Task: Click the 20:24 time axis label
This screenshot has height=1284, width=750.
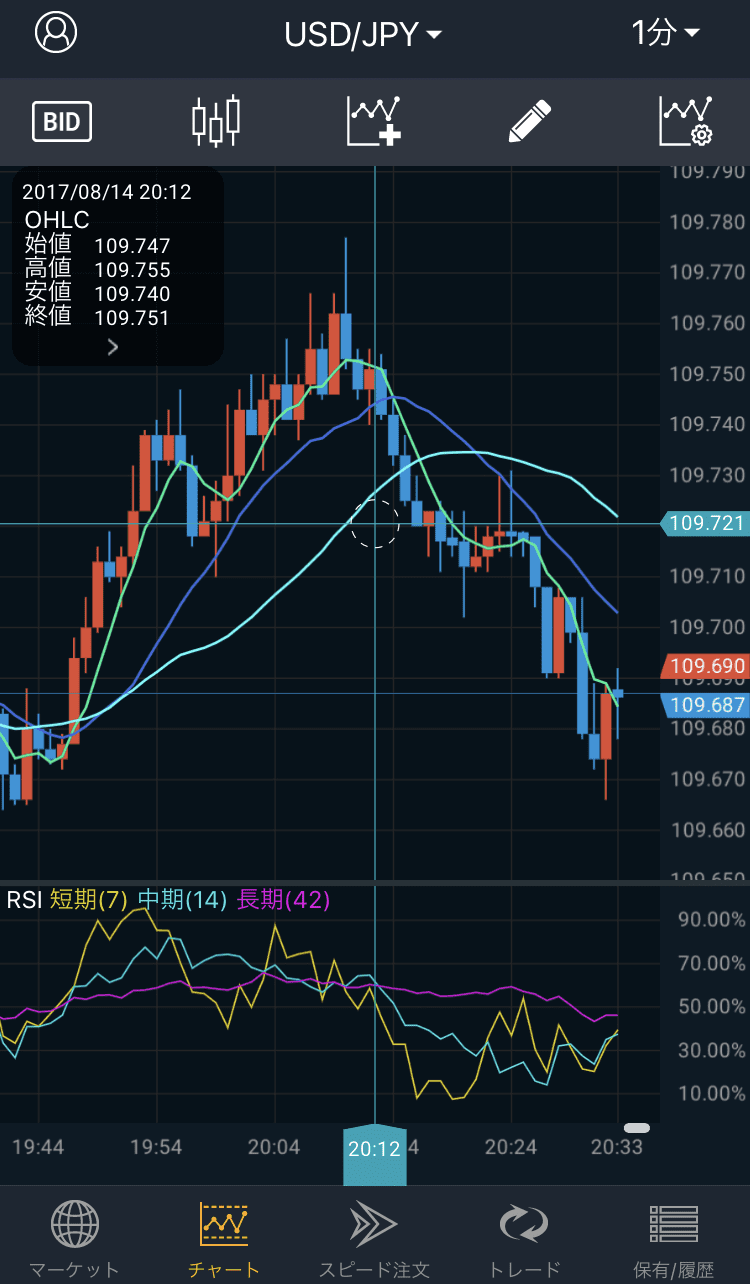Action: click(511, 1146)
